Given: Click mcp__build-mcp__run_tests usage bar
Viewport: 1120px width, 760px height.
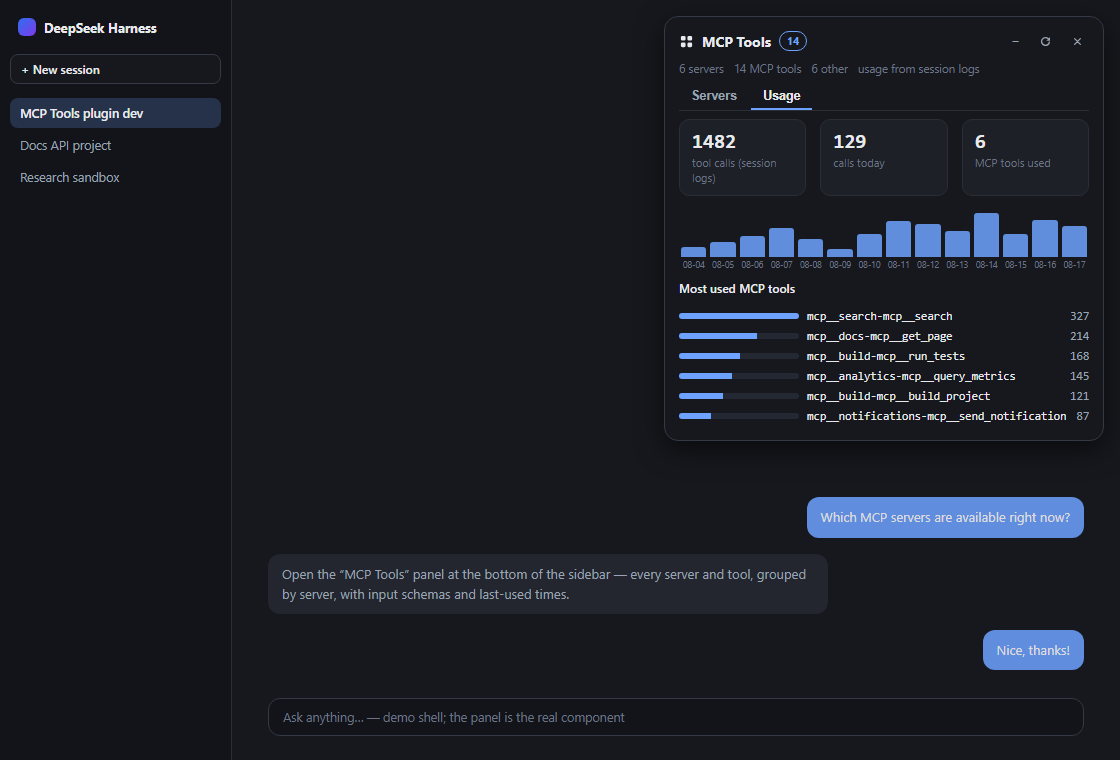Looking at the screenshot, I should (x=739, y=356).
